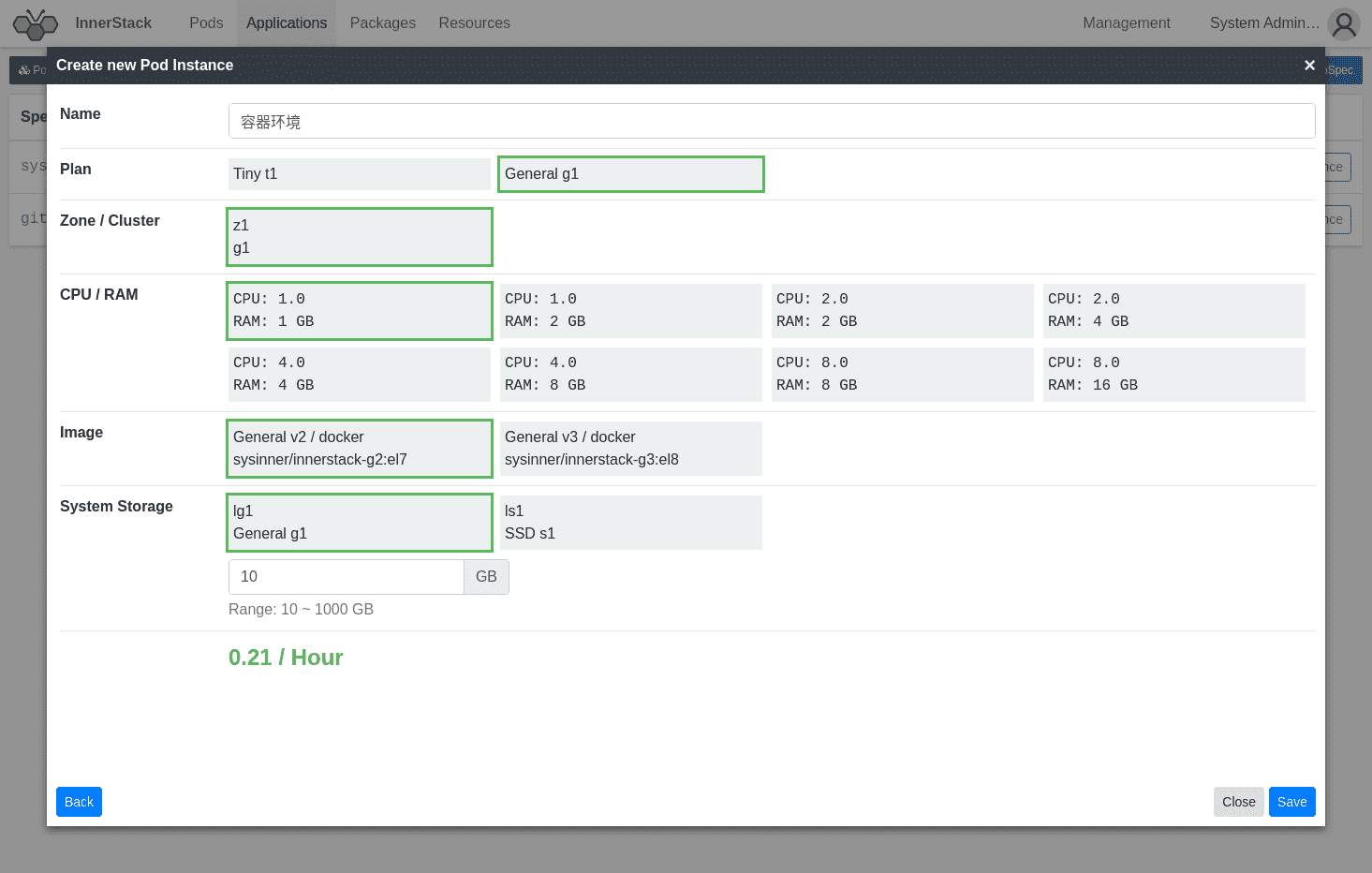Select General v3 docker image

click(x=631, y=449)
